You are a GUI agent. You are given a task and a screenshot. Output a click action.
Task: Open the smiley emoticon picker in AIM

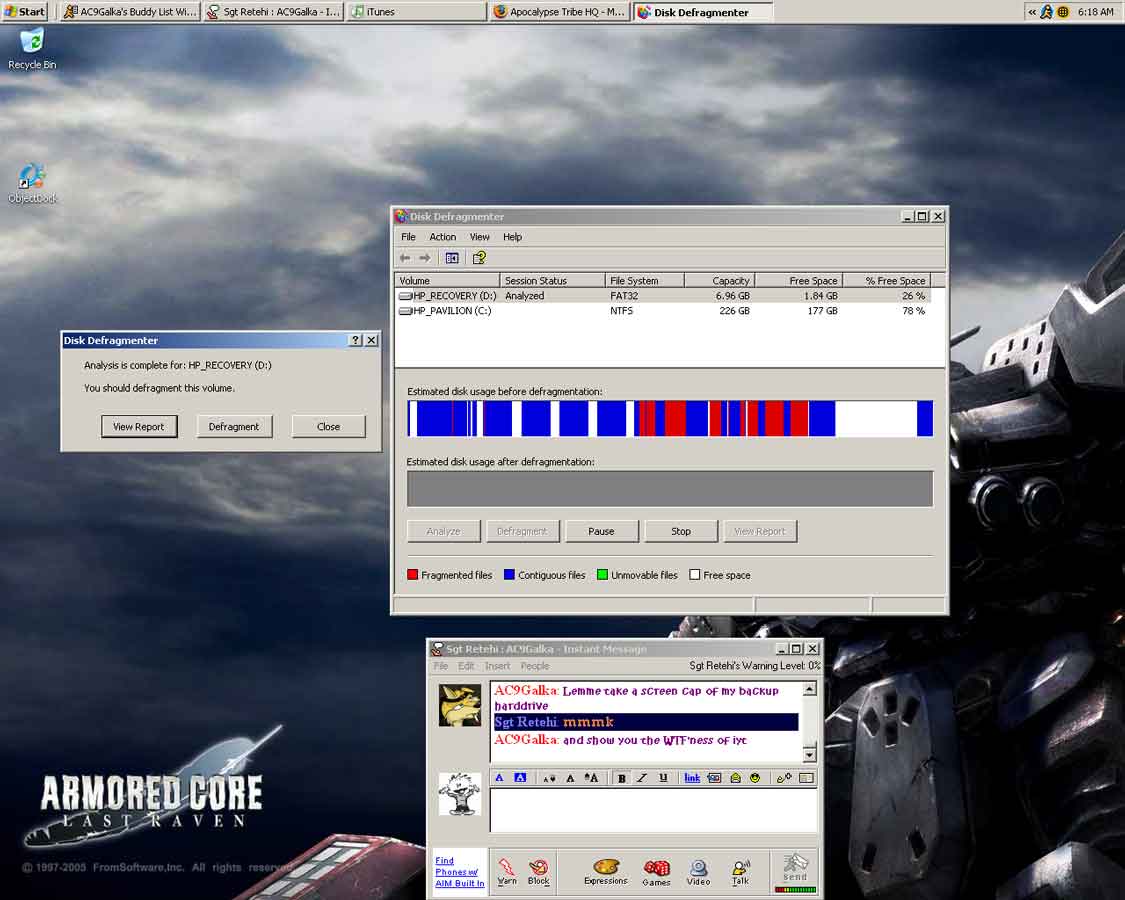coord(756,778)
